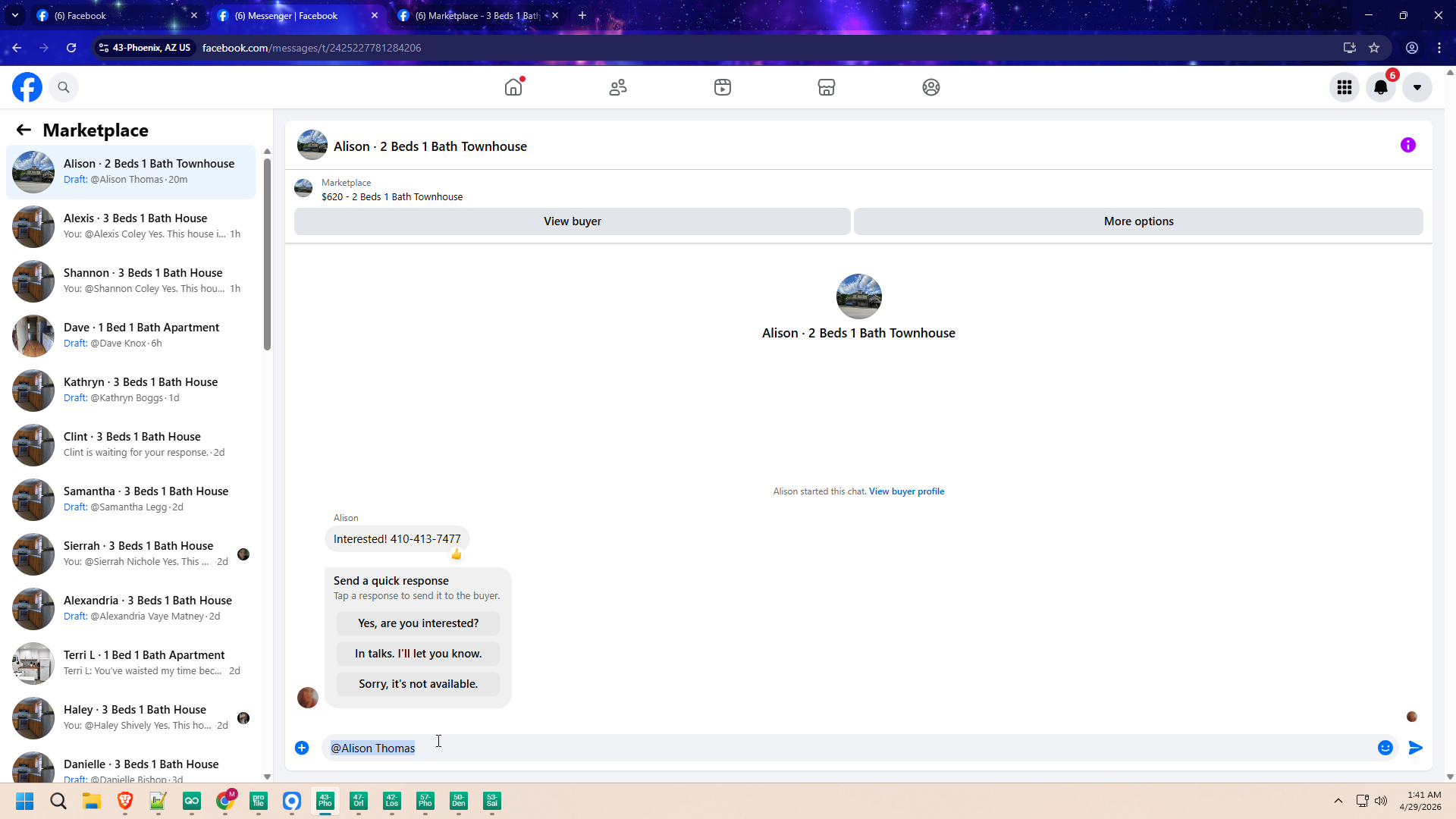Expand the account dropdown arrow
Screen dimensions: 1456x819
1417,87
